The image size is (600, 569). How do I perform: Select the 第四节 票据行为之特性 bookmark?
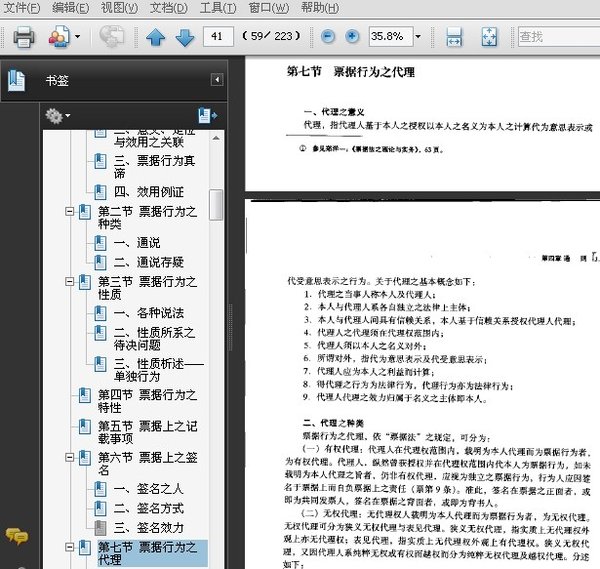(147, 401)
